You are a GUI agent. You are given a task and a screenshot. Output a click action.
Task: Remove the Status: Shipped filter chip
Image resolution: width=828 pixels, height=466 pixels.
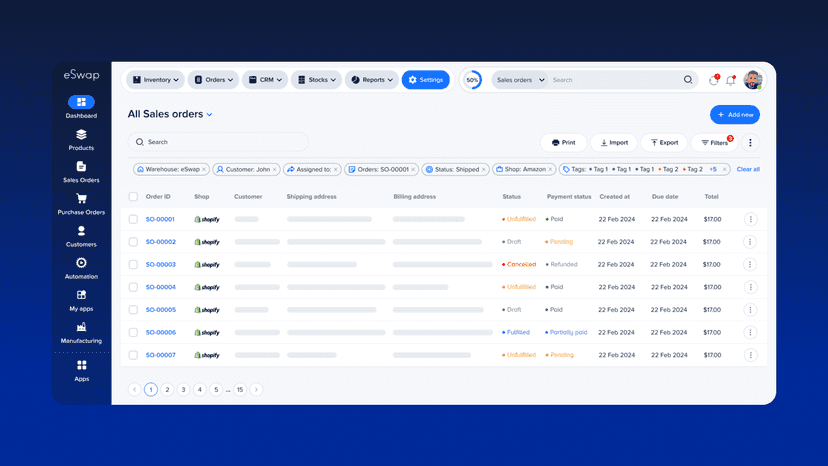click(x=484, y=170)
